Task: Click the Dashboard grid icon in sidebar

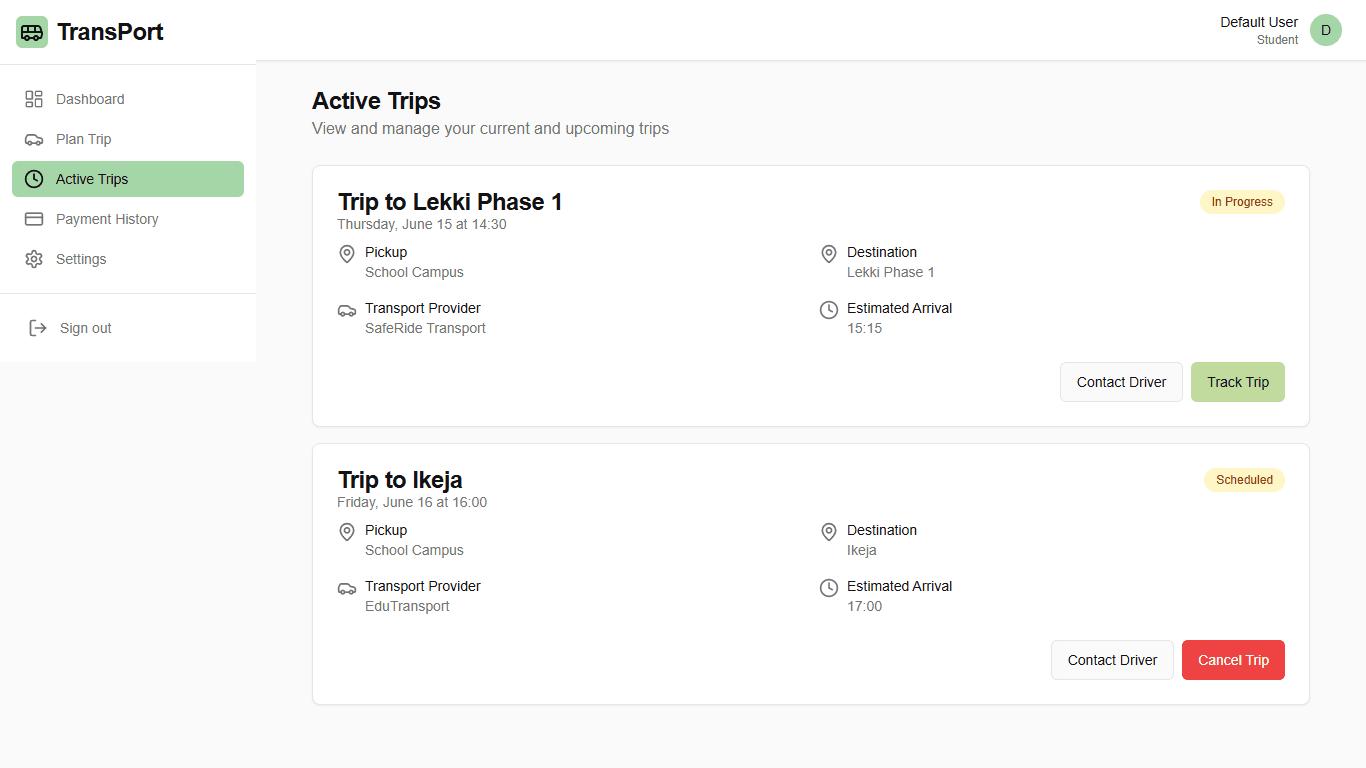Action: 34,99
